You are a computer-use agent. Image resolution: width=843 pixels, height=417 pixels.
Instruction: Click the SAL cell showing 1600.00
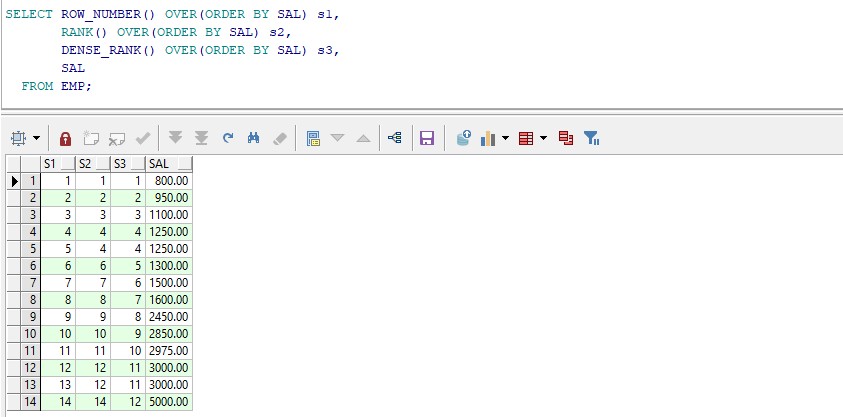pos(169,299)
